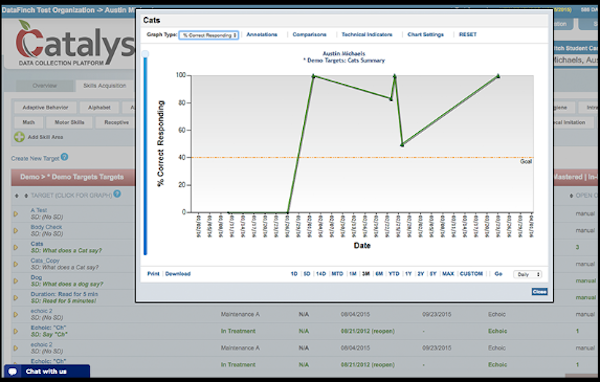600x382 pixels.
Task: Select the 3M date range
Action: (366, 274)
